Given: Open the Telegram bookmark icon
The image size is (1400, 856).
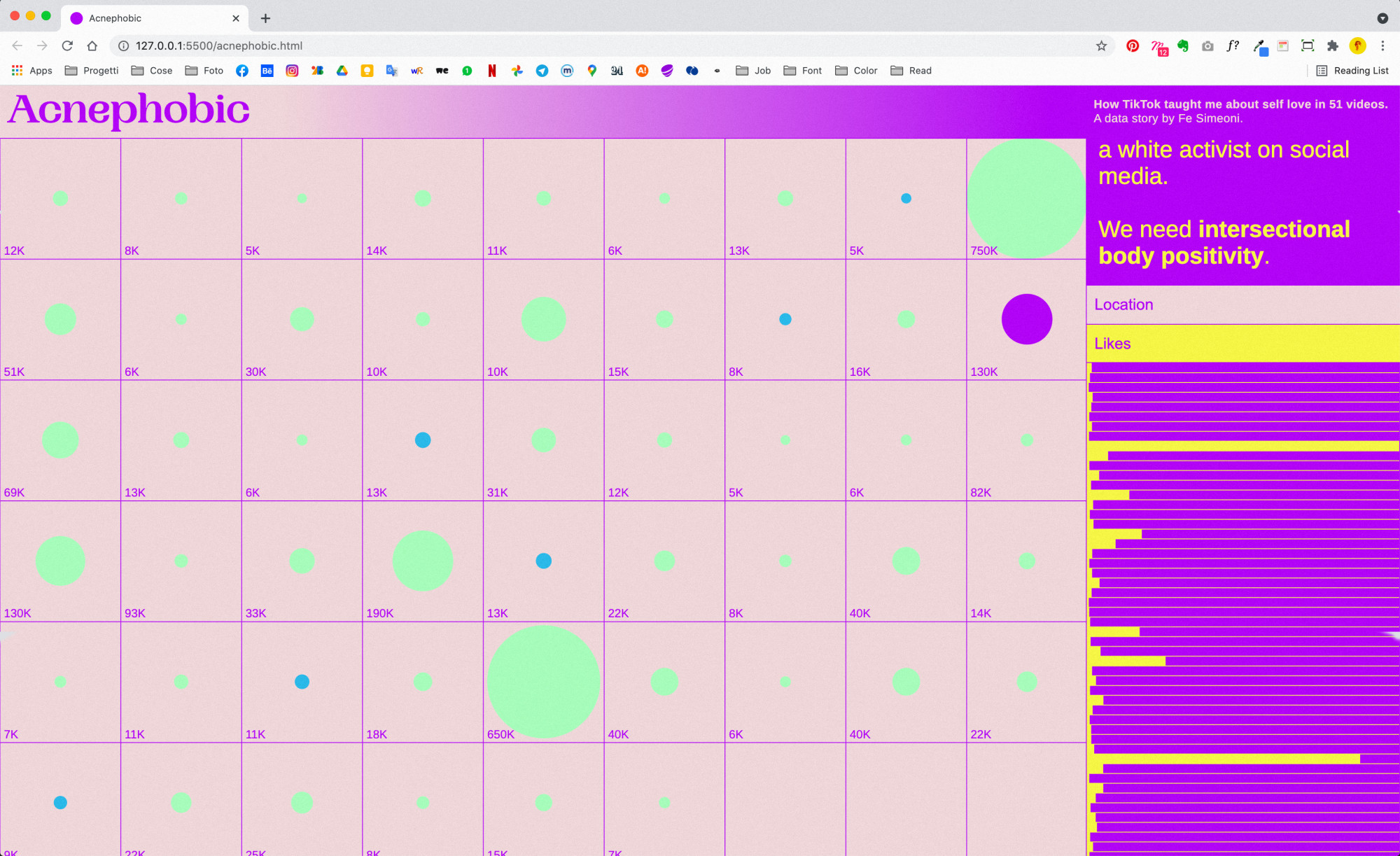Looking at the screenshot, I should 542,71.
